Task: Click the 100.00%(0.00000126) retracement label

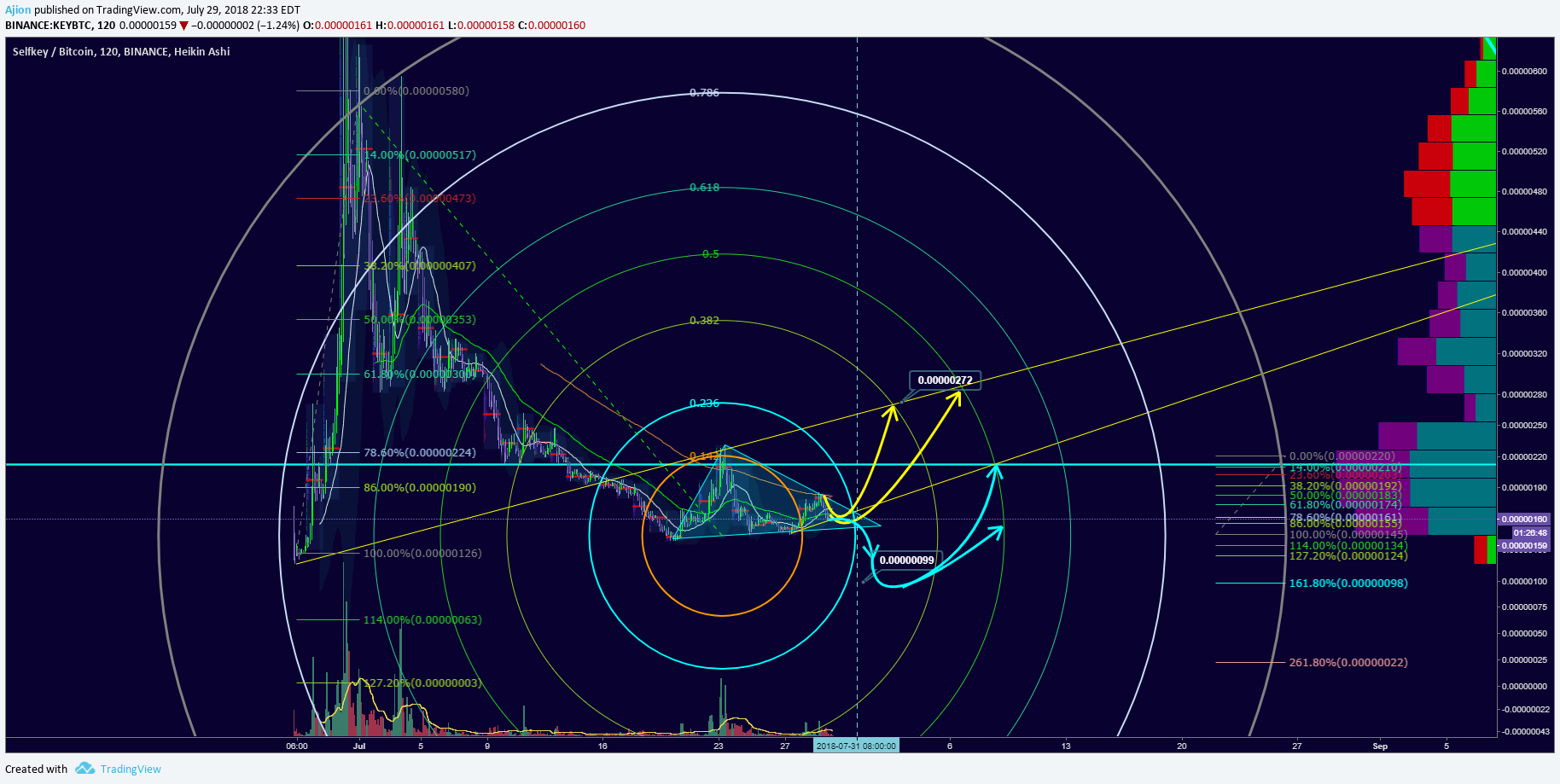Action: tap(422, 554)
